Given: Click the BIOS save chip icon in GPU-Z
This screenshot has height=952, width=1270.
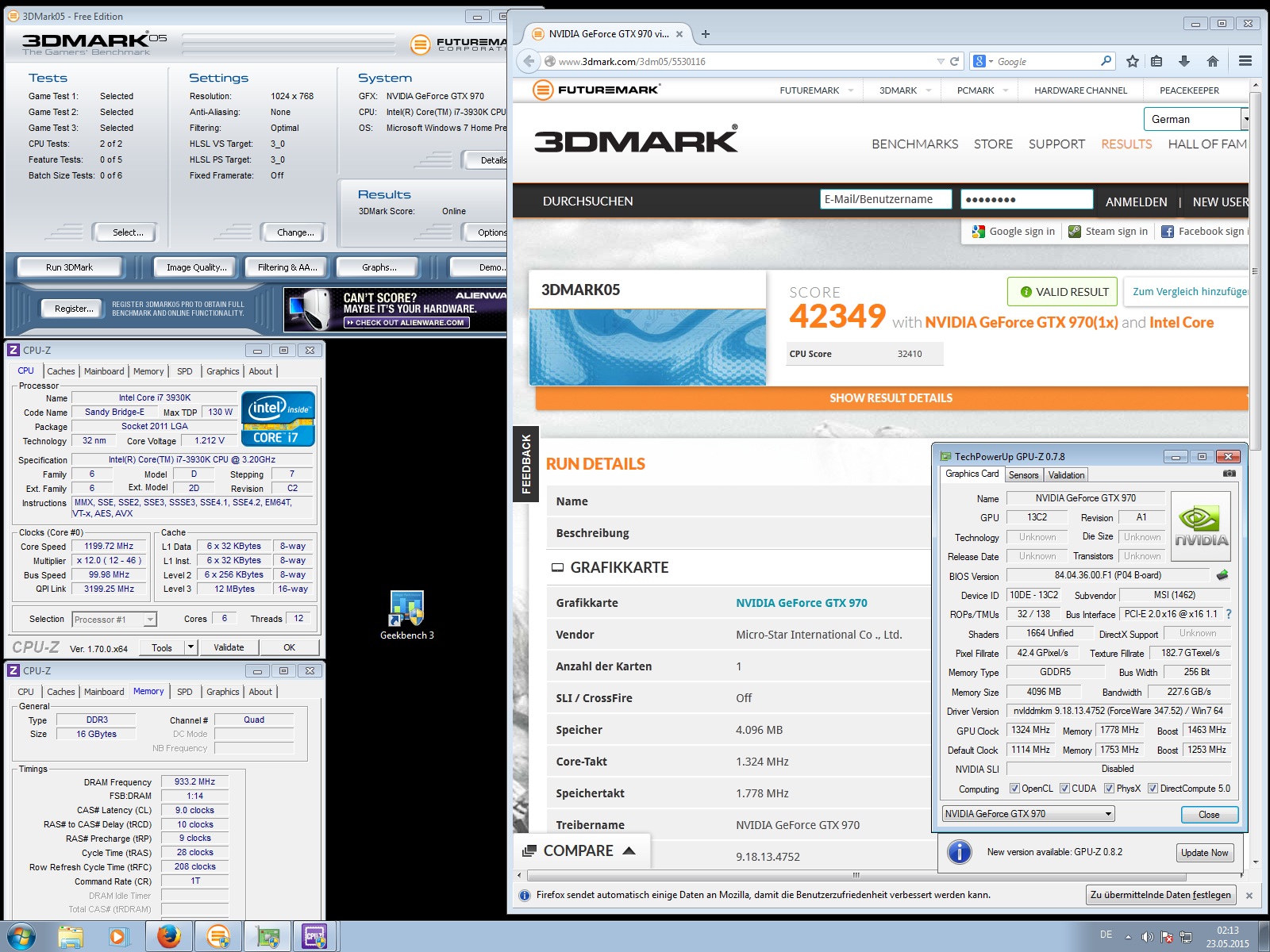Looking at the screenshot, I should 1222,574.
